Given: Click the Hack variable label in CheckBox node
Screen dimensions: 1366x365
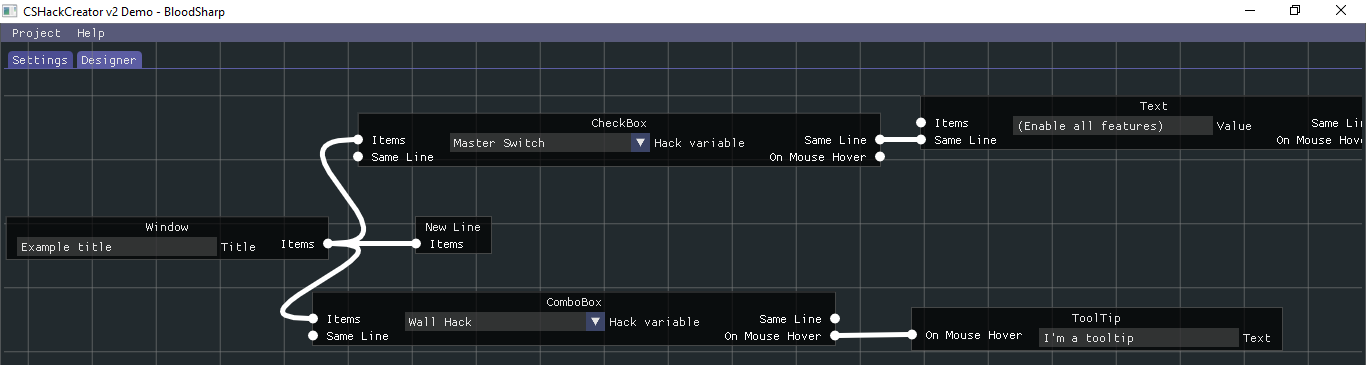Looking at the screenshot, I should pyautogui.click(x=699, y=143).
